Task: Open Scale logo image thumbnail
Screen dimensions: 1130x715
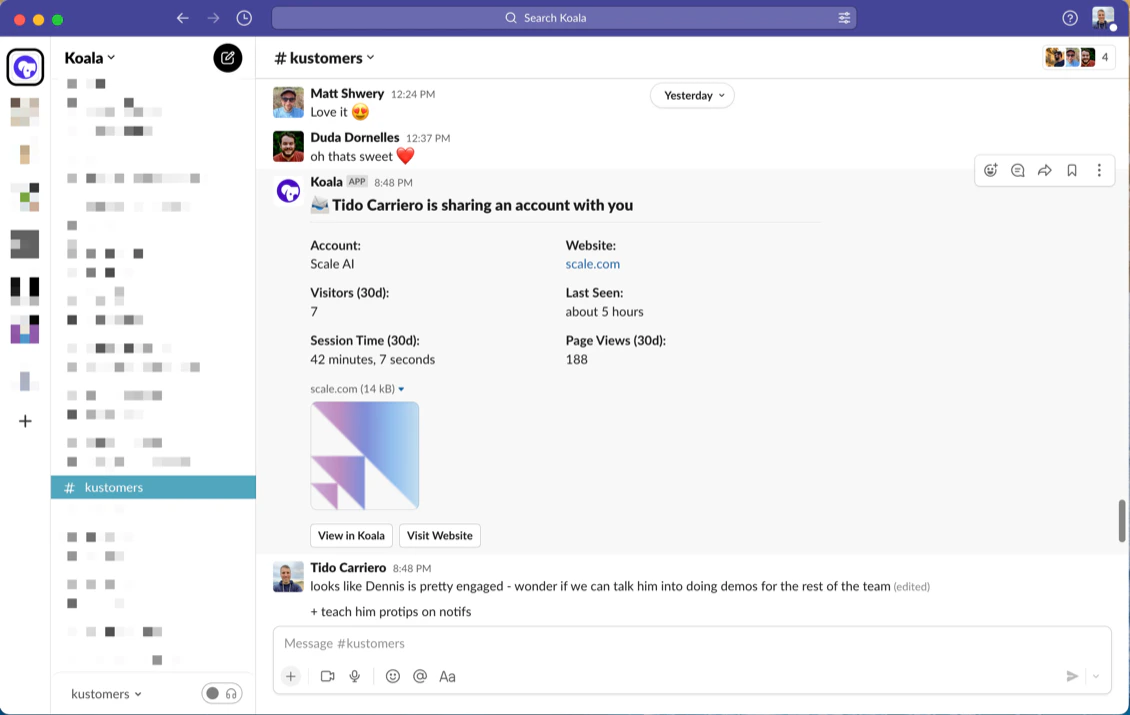Action: (x=365, y=456)
